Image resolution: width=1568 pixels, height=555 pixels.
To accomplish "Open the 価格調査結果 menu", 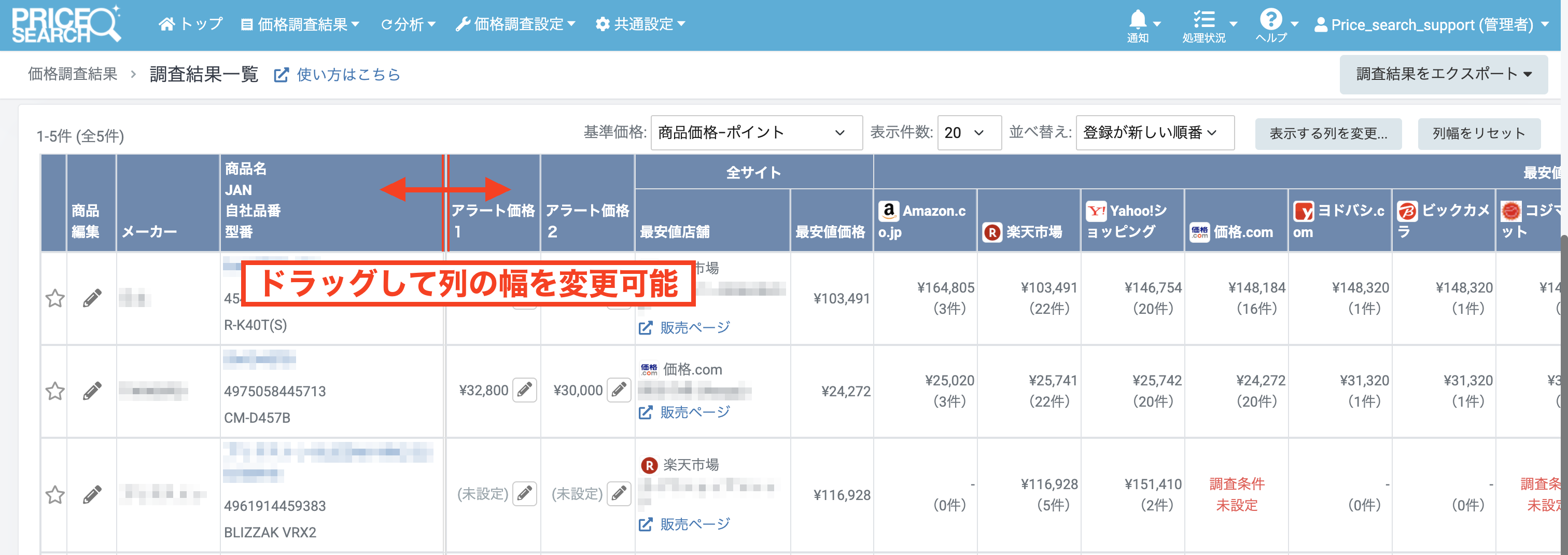I will [300, 24].
